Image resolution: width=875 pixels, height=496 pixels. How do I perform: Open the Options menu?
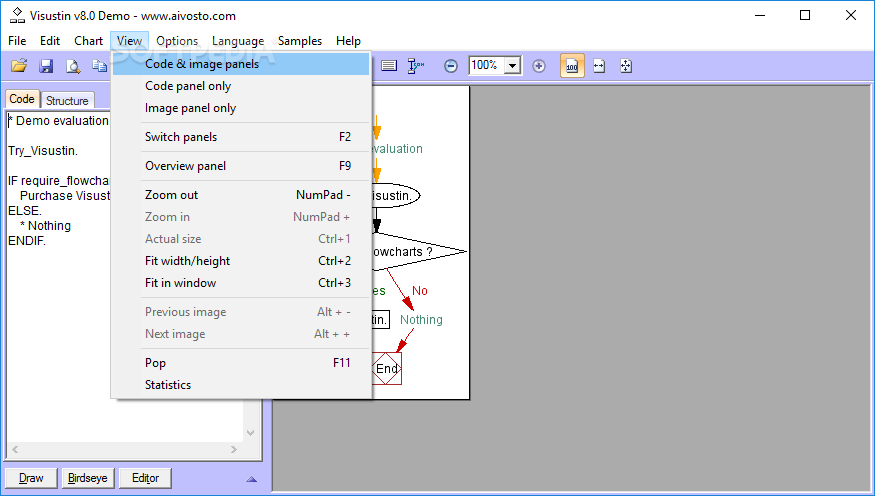[177, 41]
